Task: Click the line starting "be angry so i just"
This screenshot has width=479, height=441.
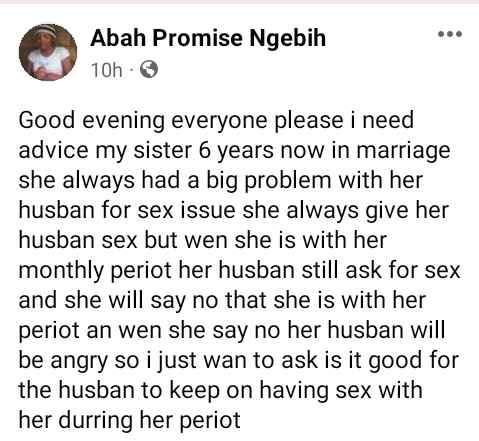Action: click(x=239, y=360)
